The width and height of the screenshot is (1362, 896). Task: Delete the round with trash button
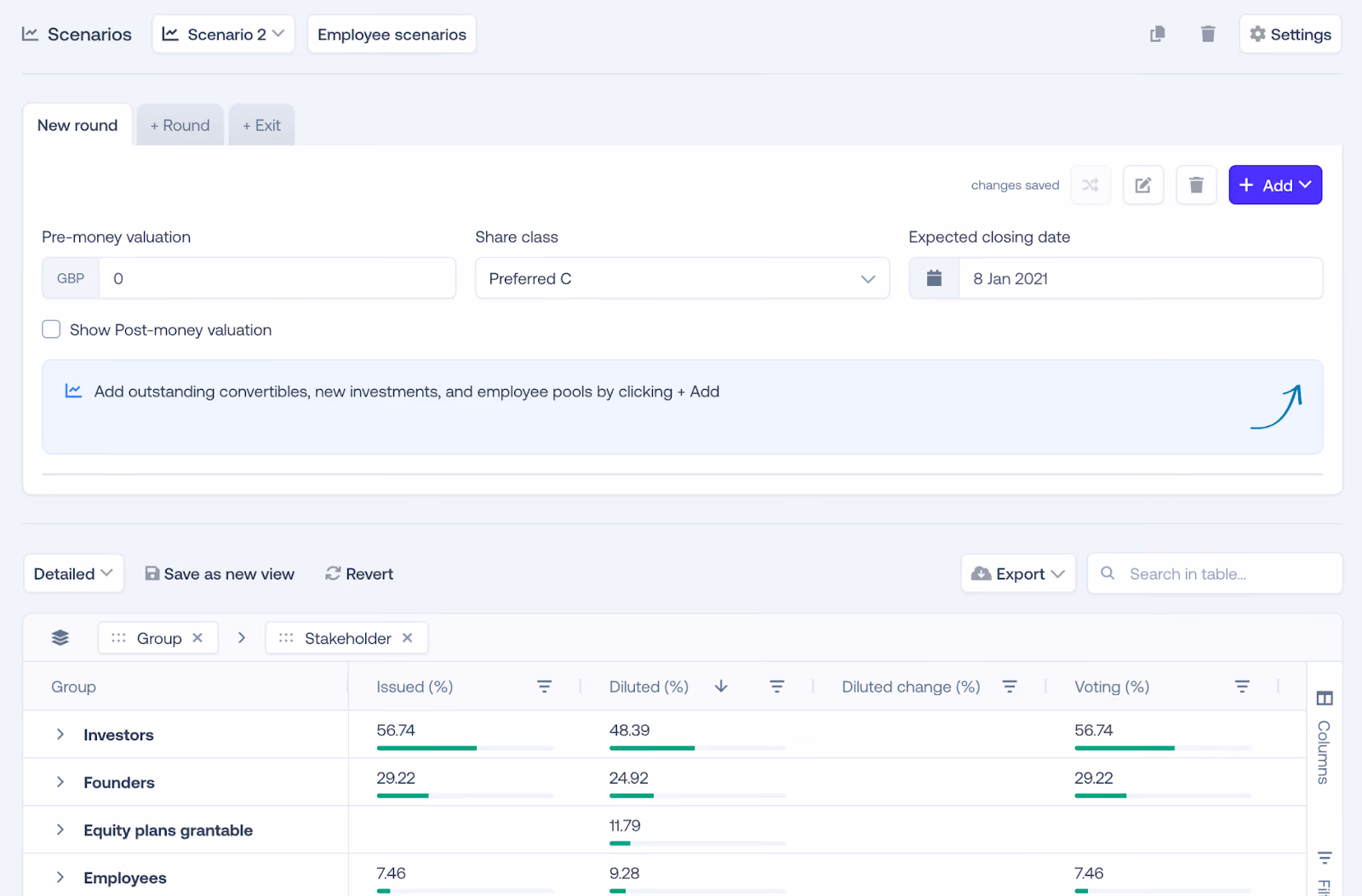pos(1196,185)
